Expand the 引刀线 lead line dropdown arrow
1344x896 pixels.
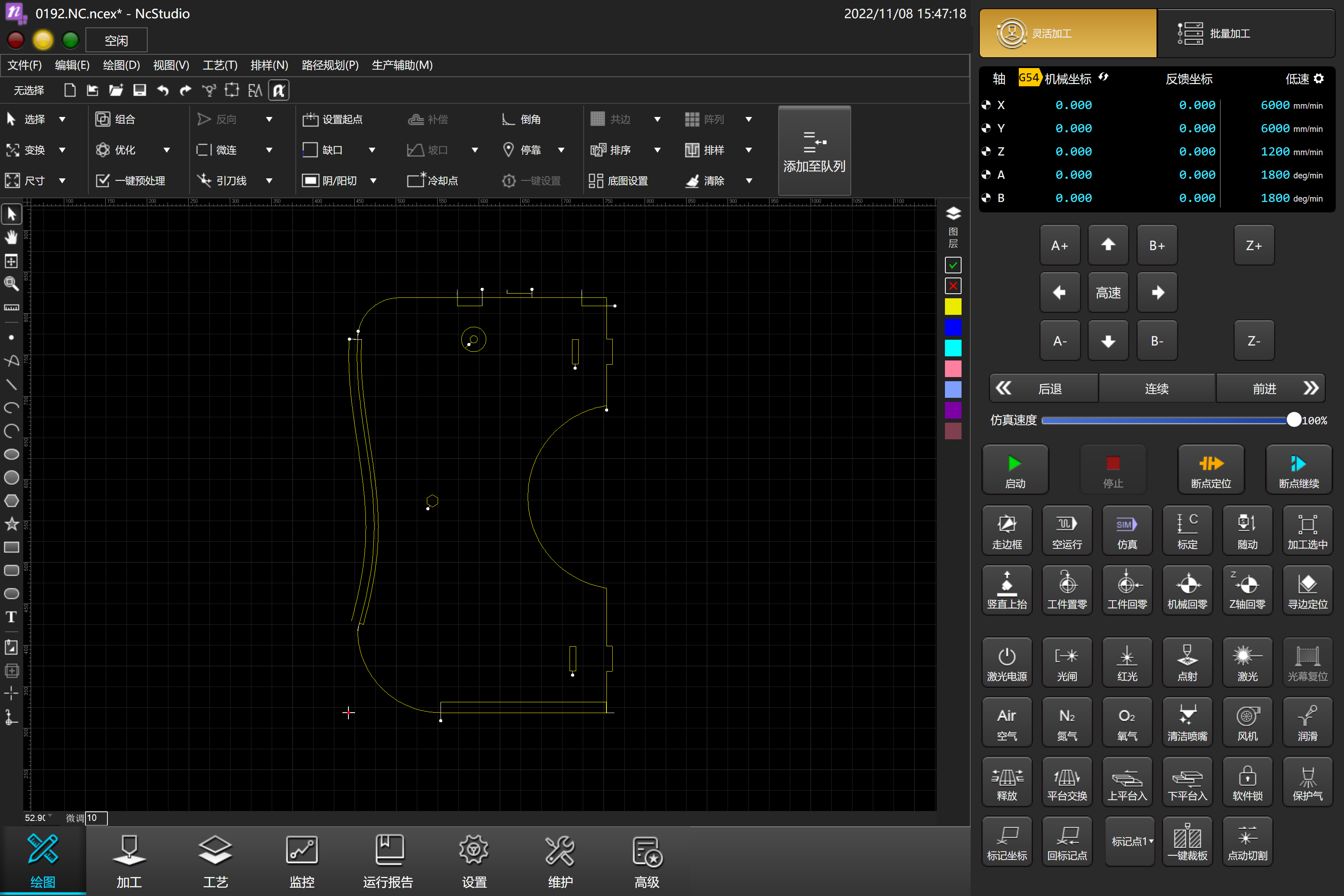pyautogui.click(x=269, y=181)
